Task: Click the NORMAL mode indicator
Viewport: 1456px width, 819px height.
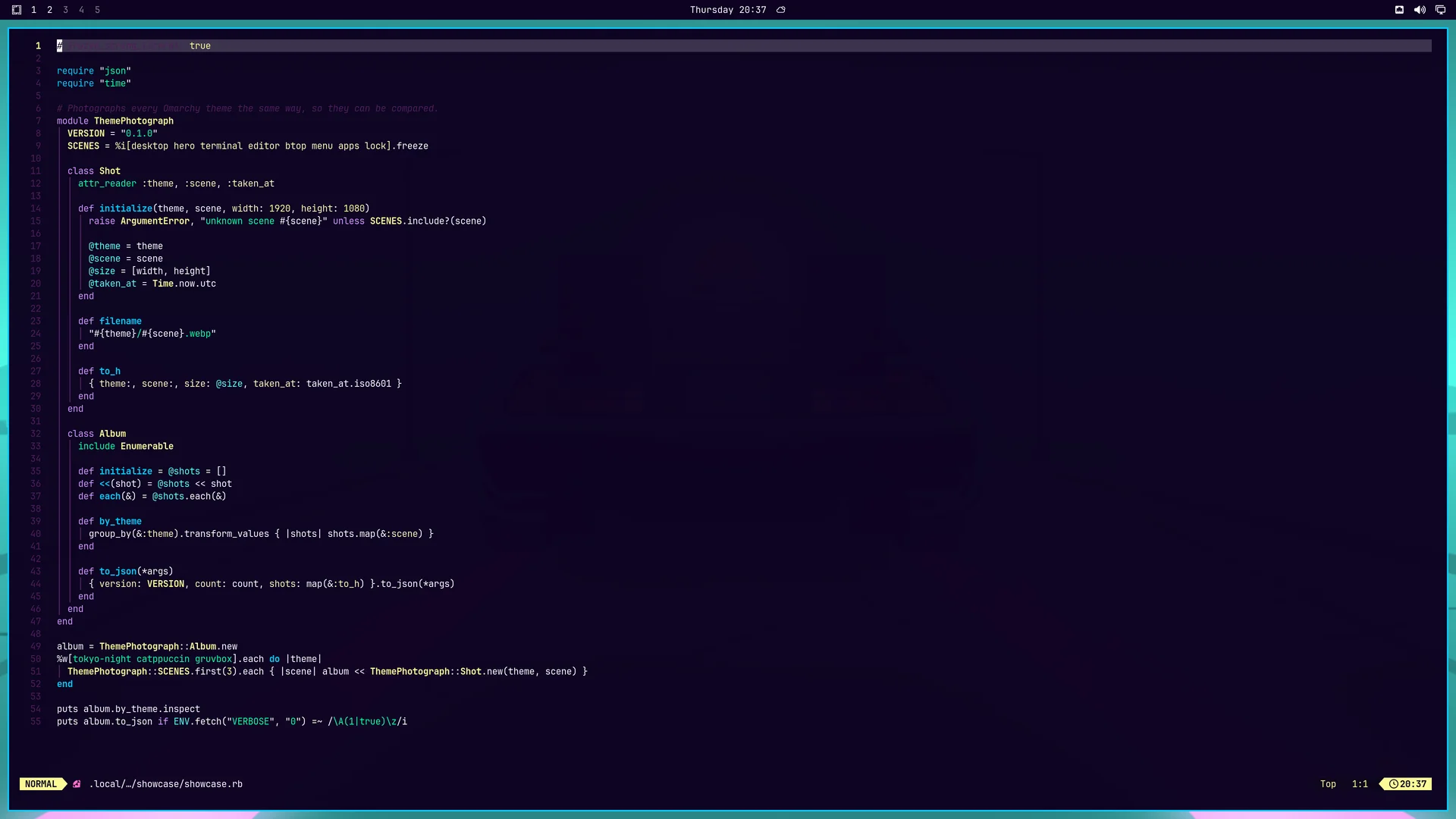Action: (x=41, y=784)
